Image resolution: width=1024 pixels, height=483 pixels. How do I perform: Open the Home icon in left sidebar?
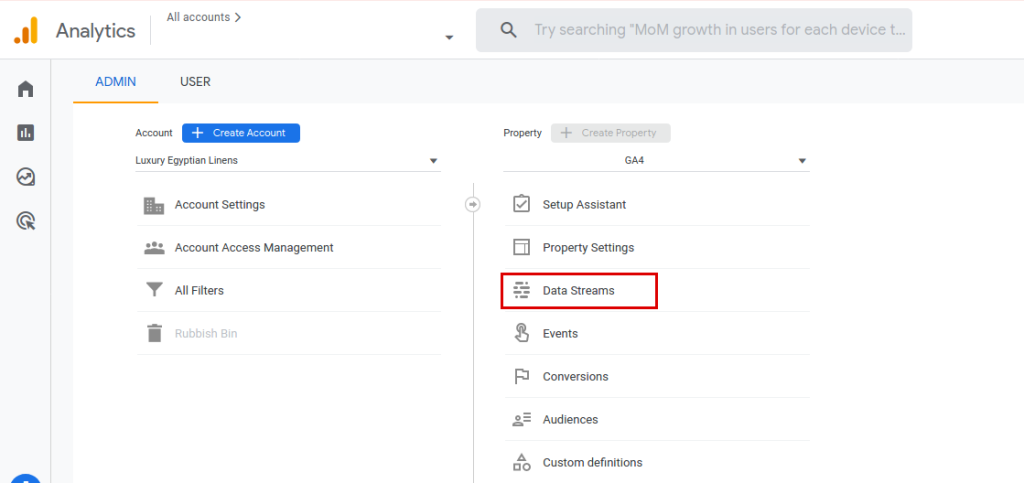click(x=26, y=89)
